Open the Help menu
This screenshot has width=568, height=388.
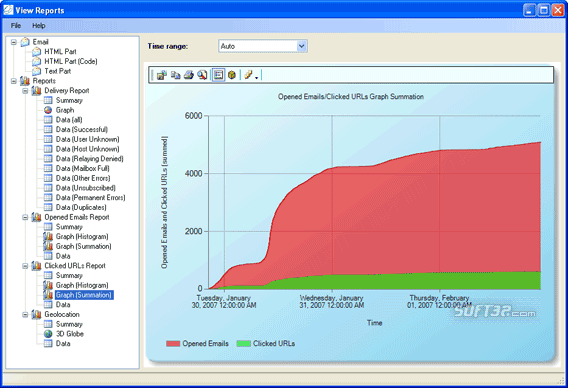point(38,26)
